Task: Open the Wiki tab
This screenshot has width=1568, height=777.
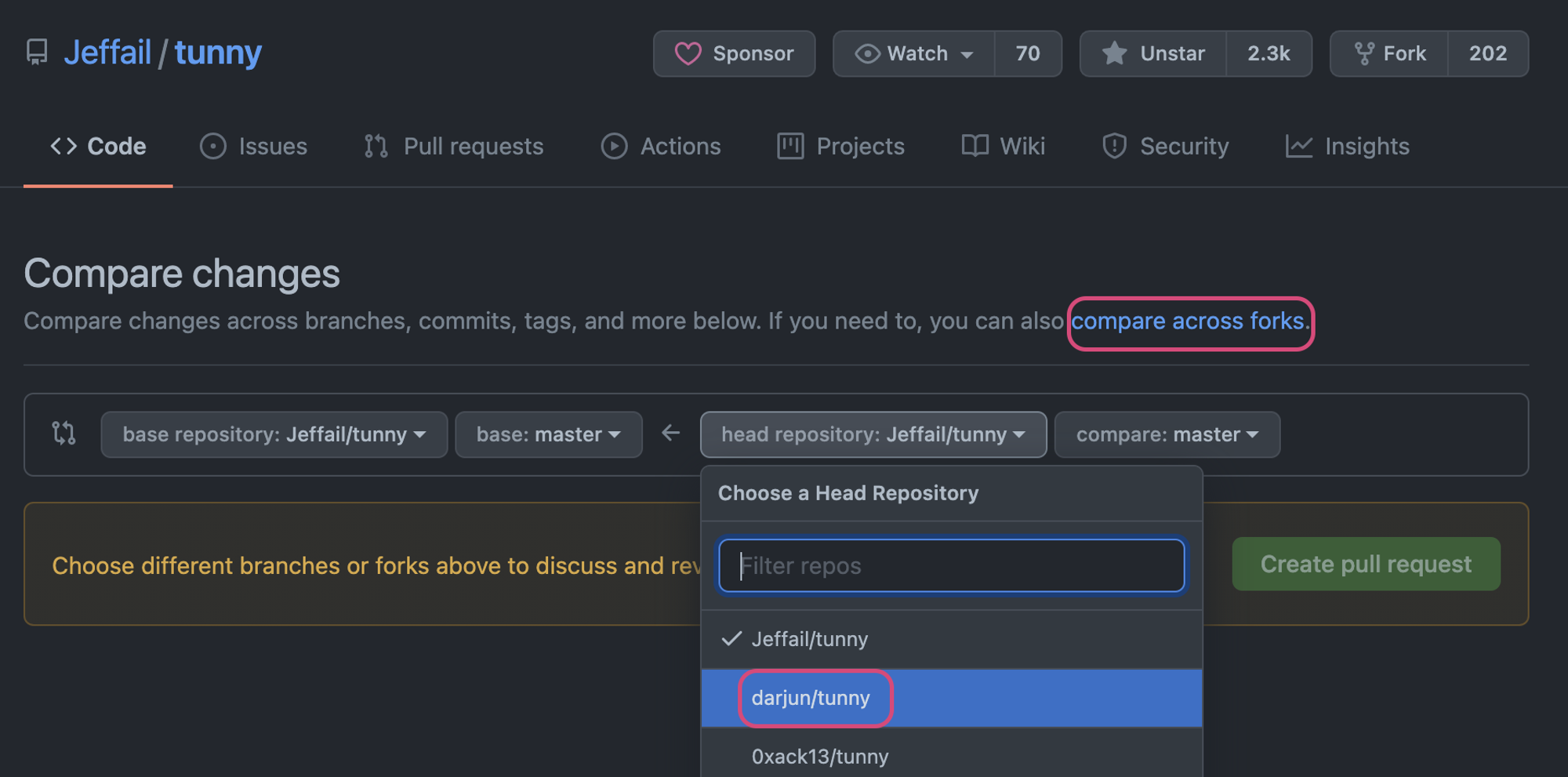Action: 1004,147
